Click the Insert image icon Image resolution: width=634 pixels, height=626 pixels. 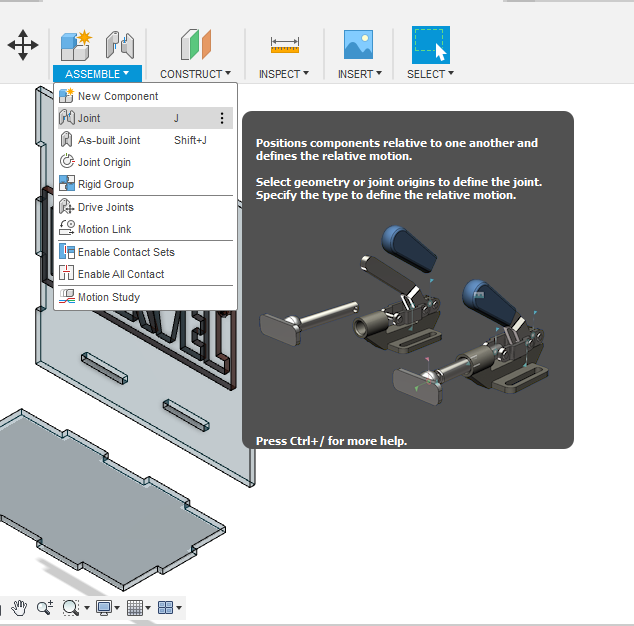[x=358, y=44]
